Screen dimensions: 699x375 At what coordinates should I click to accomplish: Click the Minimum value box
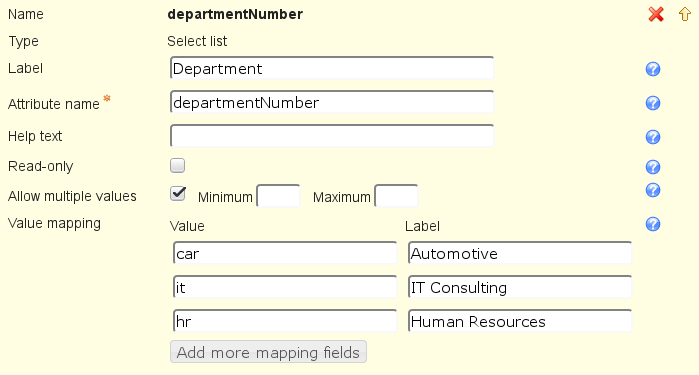coord(279,196)
